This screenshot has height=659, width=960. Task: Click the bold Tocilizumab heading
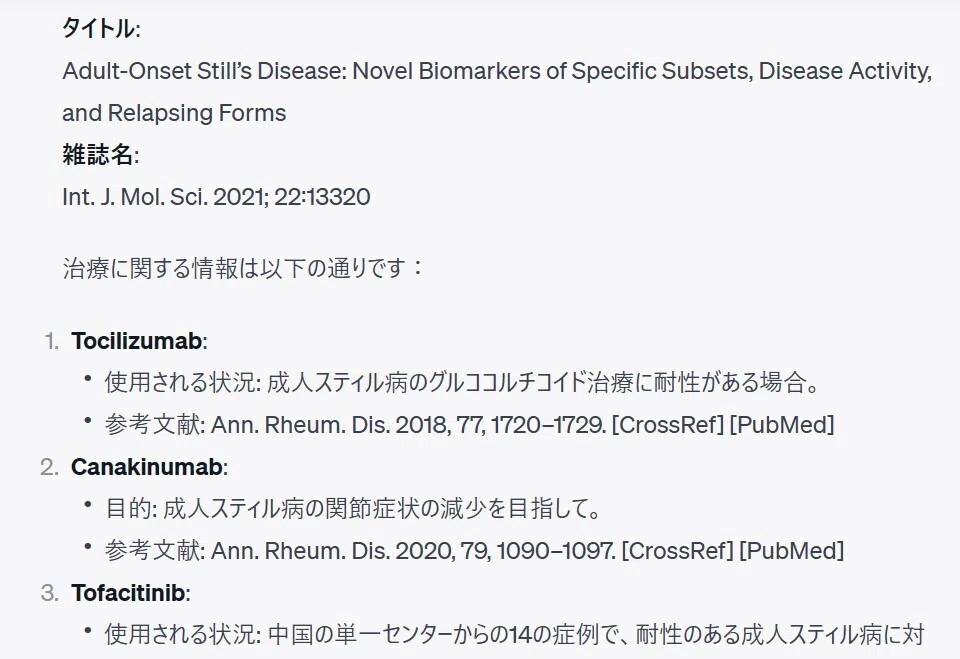pyautogui.click(x=137, y=341)
